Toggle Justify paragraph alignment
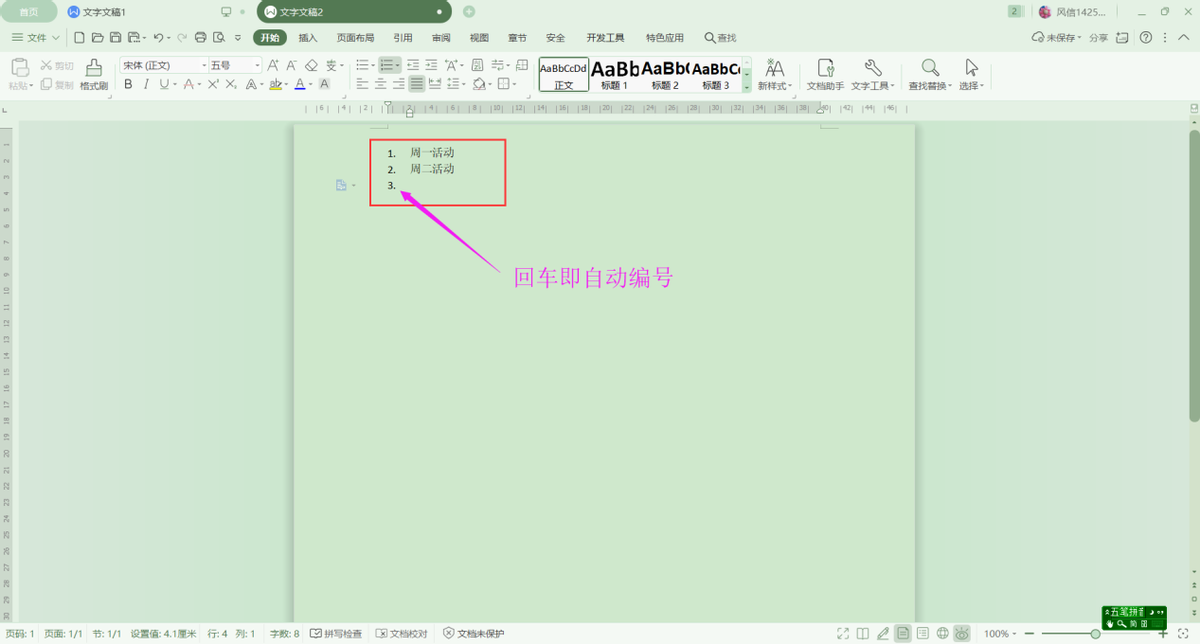 click(x=416, y=85)
